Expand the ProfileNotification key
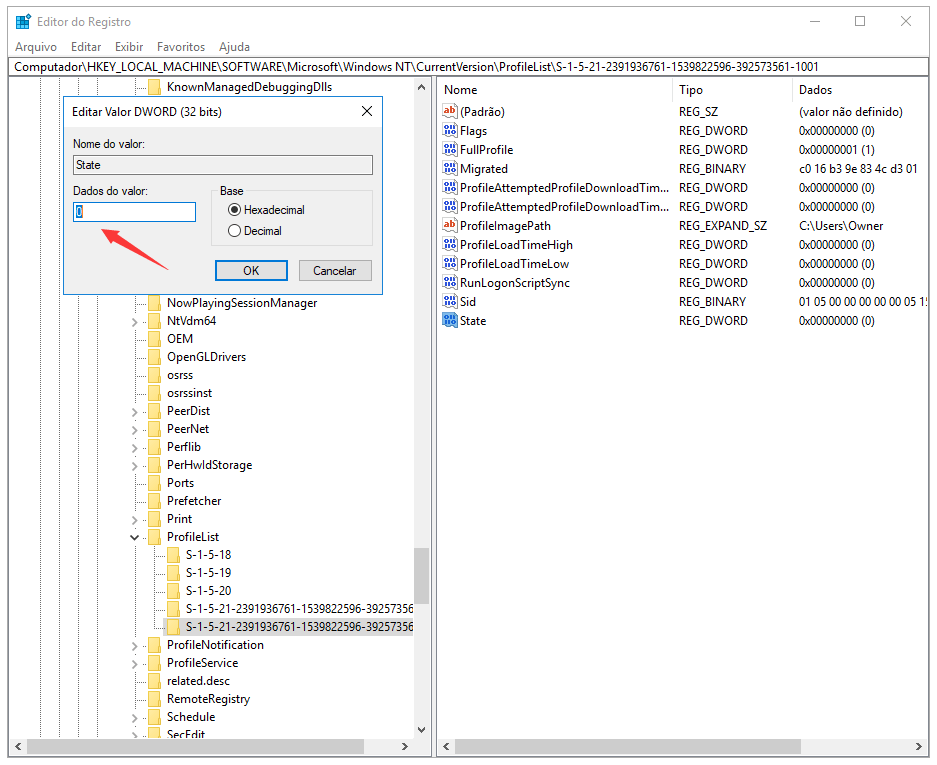This screenshot has height=765, width=937. (x=135, y=645)
